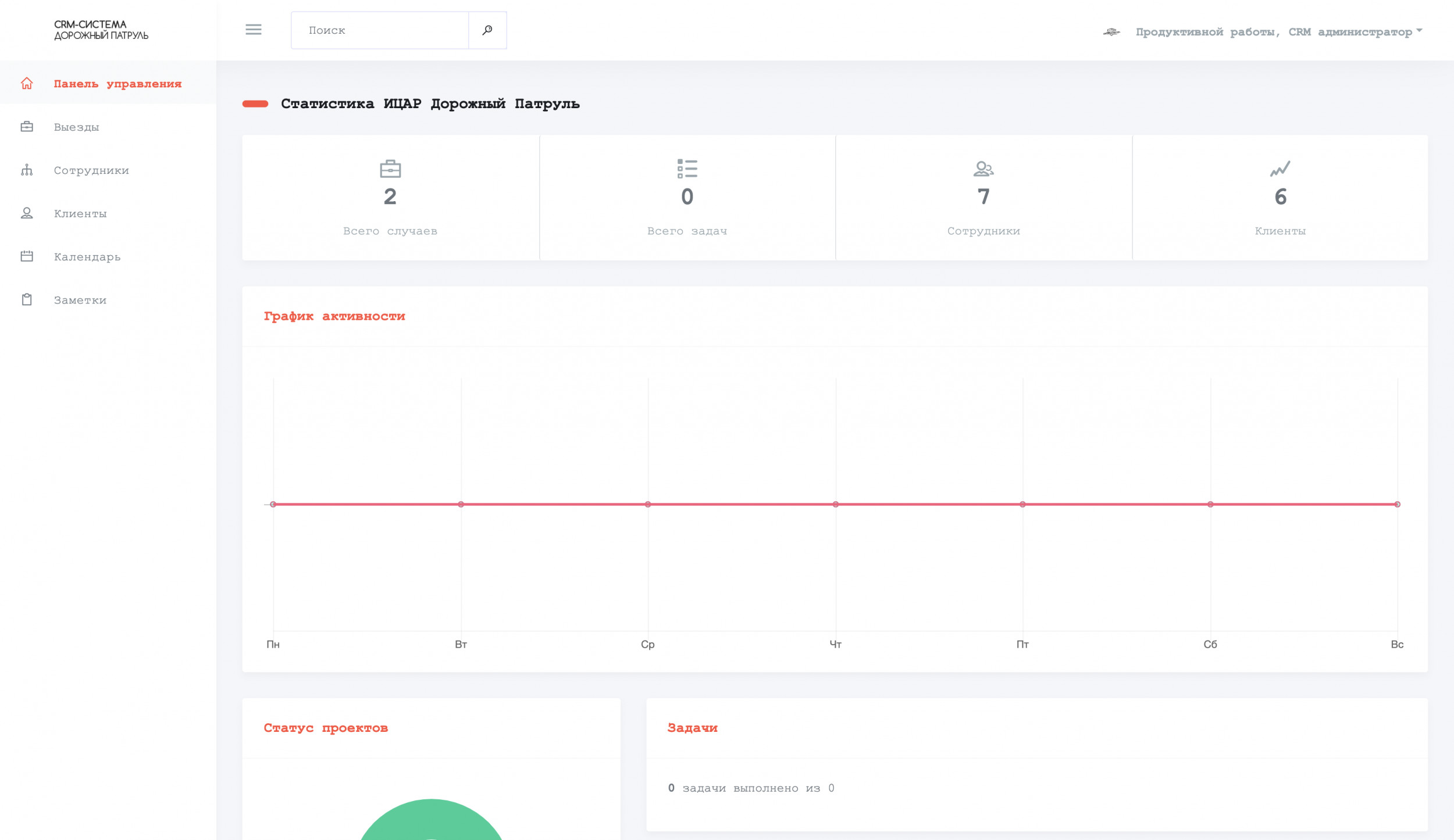Click the person icon next to Клиенты
This screenshot has width=1454, height=840.
tap(27, 213)
